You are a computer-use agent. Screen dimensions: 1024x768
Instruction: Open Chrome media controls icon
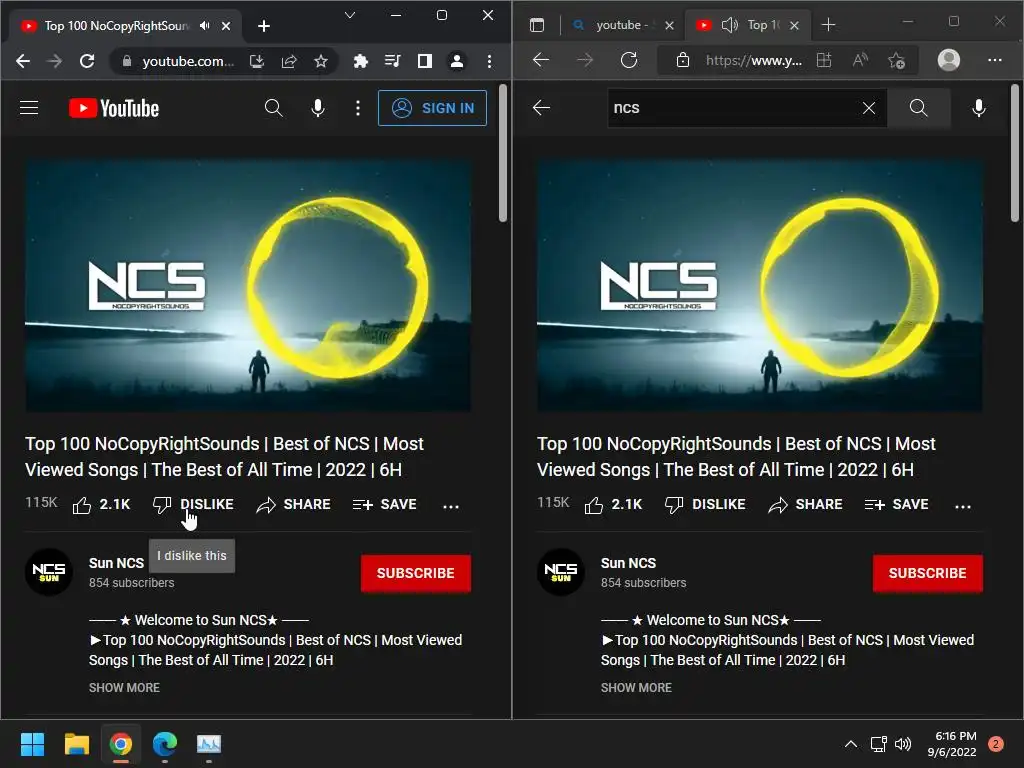[392, 61]
